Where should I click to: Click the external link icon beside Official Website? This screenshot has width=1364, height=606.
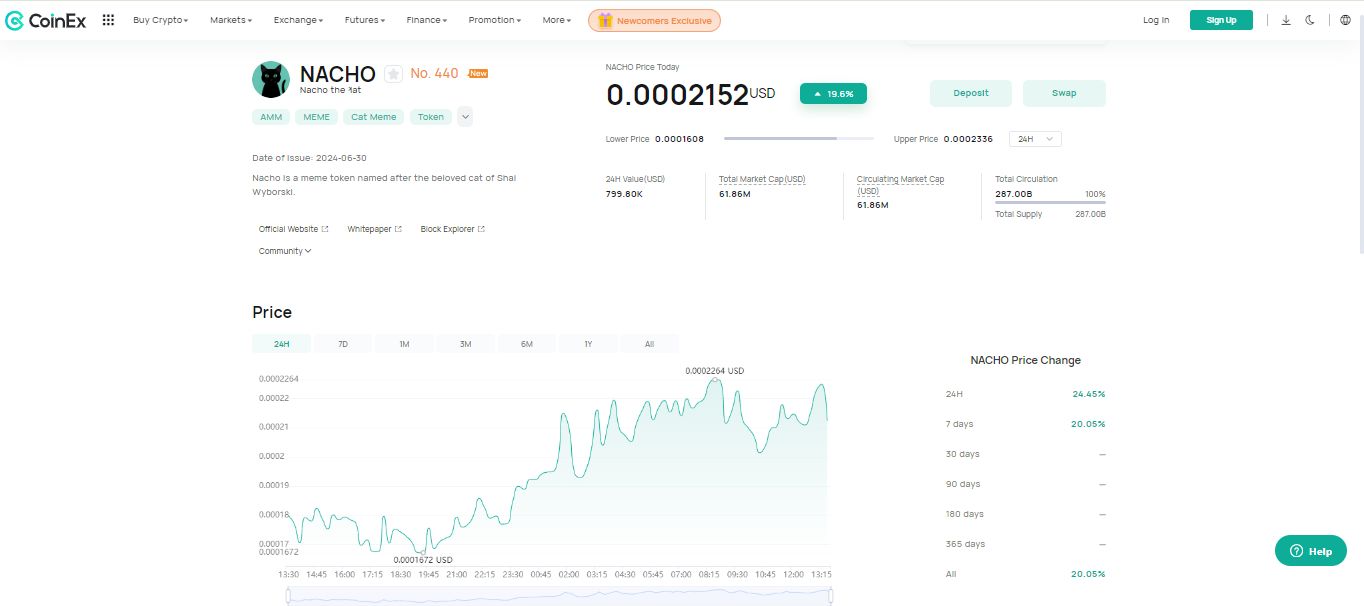point(325,229)
